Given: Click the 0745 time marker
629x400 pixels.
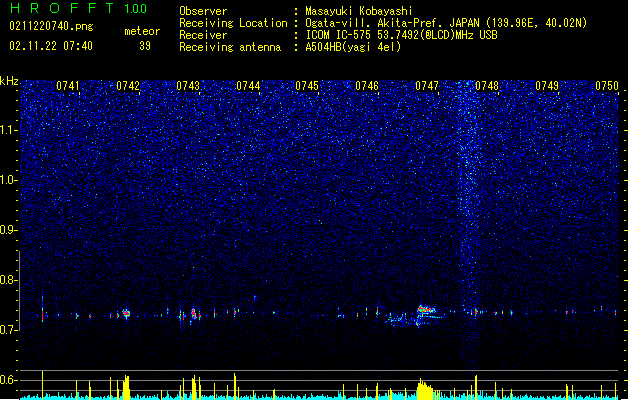Looking at the screenshot, I should point(307,86).
